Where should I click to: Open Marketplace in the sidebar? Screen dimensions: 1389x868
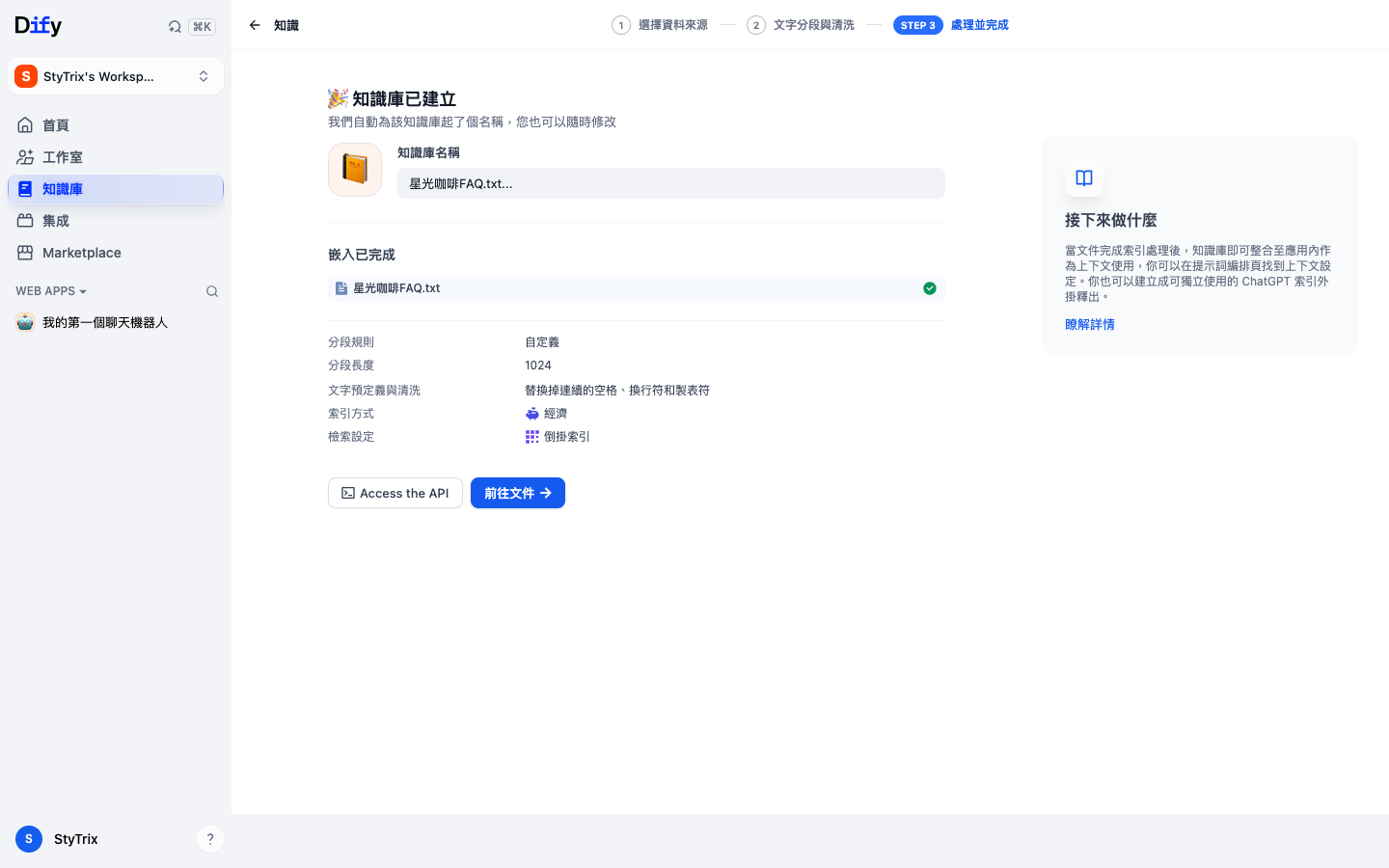[116, 253]
